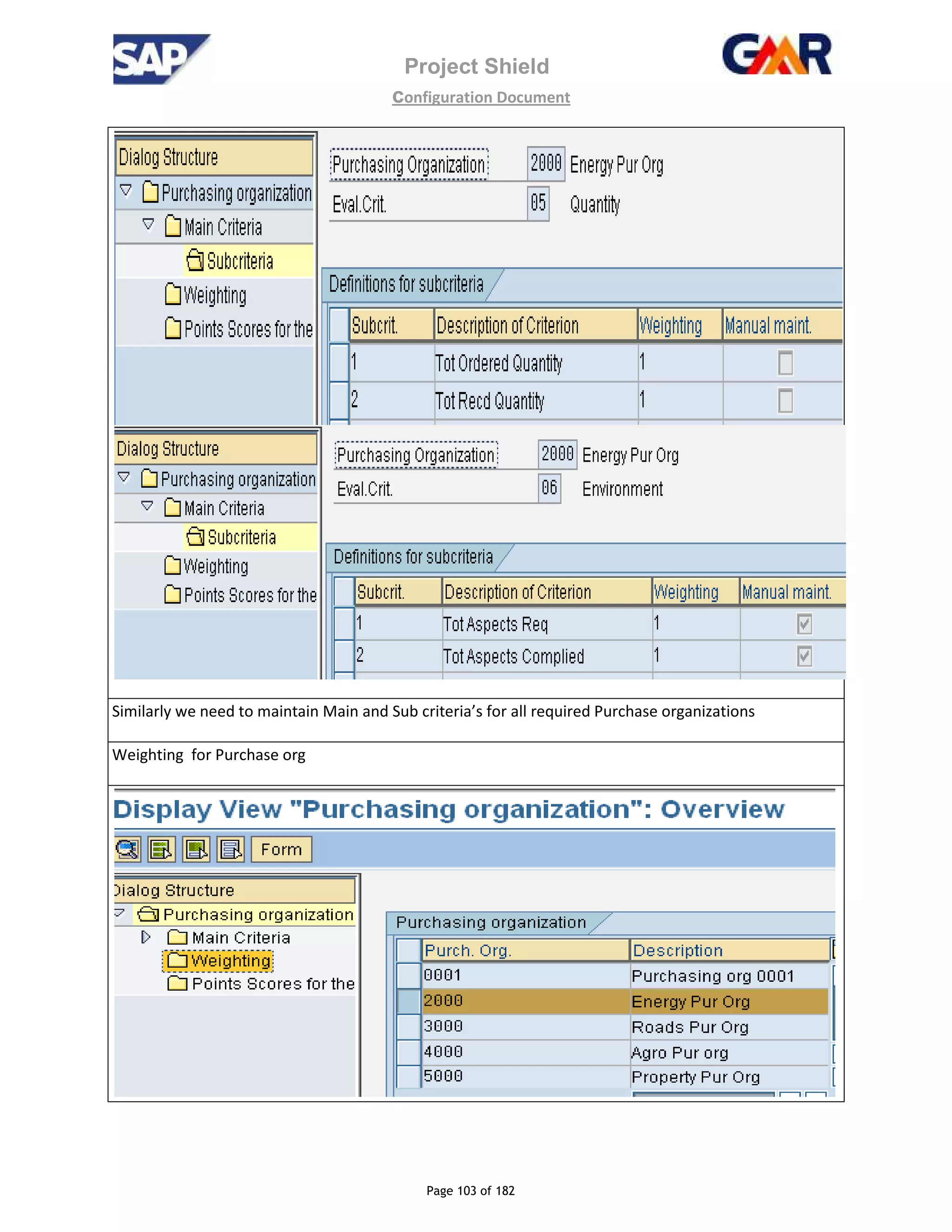
Task: Toggle Manual maint. checkbox for Tot Aspects Req
Action: point(804,624)
